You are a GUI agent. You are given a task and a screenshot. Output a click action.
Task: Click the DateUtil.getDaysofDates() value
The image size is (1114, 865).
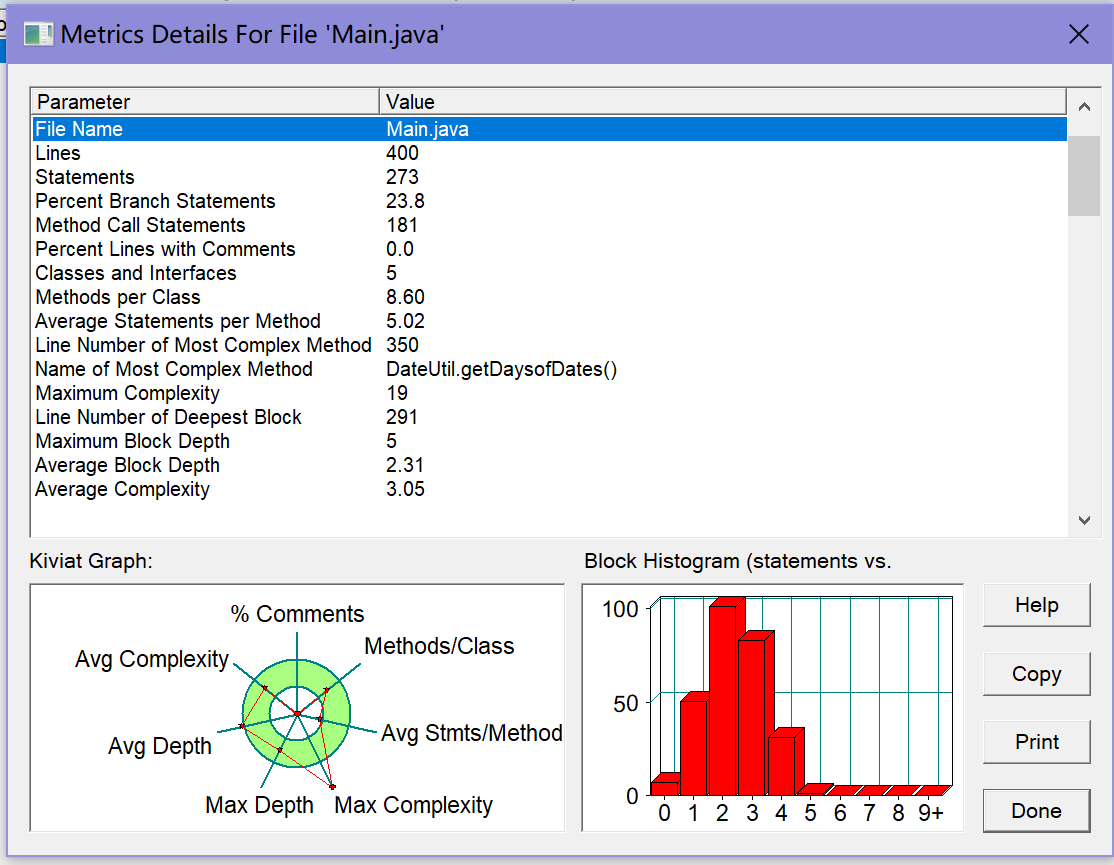pyautogui.click(x=502, y=369)
